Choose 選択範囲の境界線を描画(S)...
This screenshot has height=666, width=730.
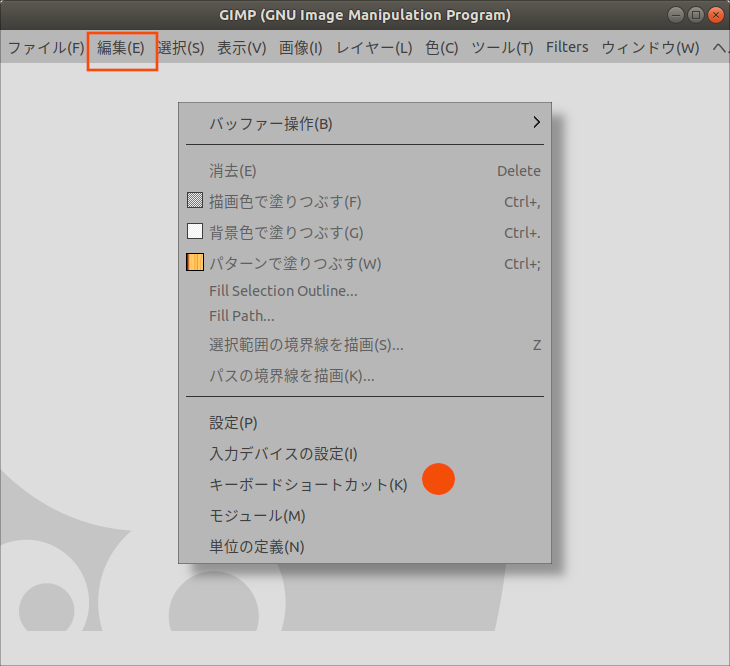(365, 345)
